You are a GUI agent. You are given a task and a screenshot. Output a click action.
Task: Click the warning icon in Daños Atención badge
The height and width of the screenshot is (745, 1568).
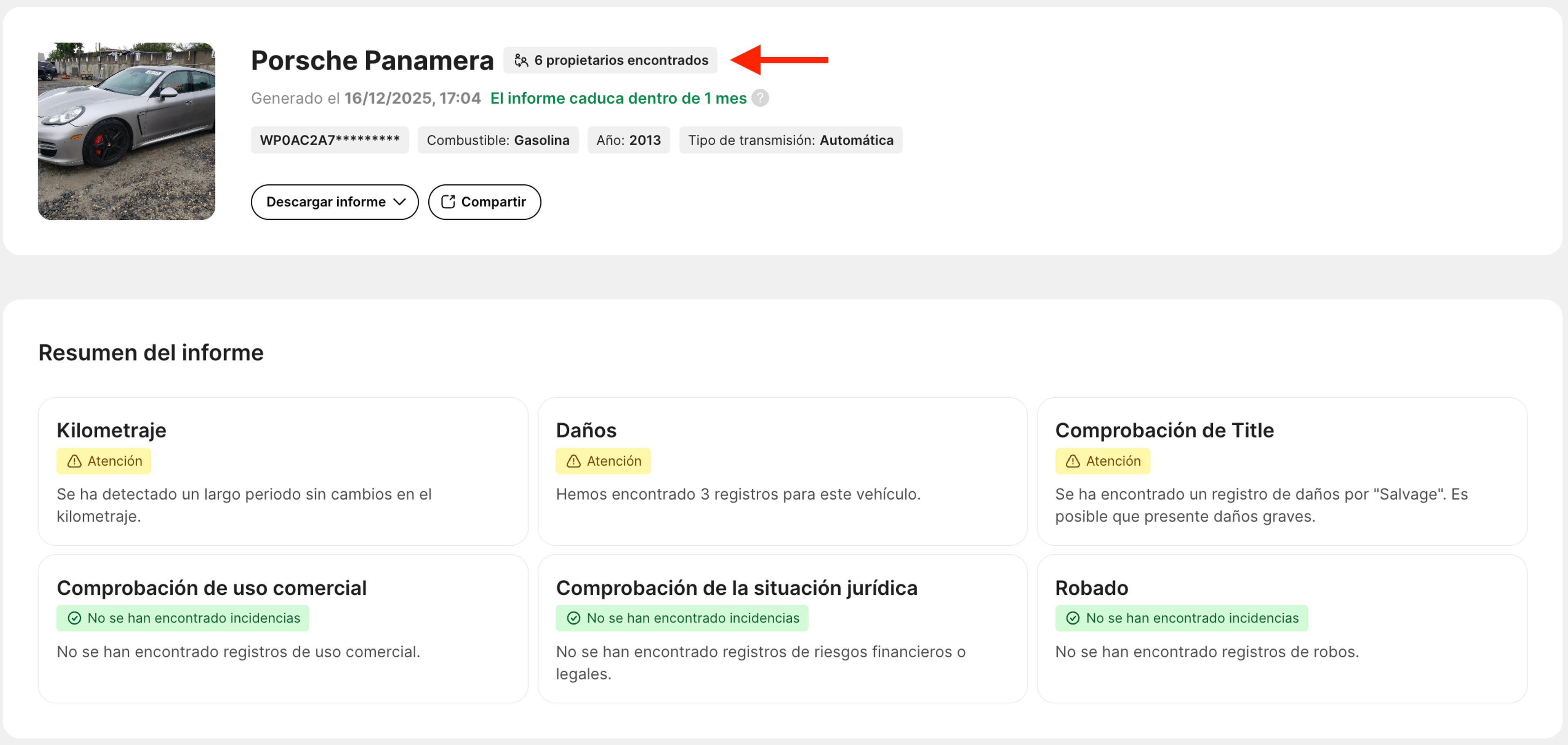coord(573,462)
